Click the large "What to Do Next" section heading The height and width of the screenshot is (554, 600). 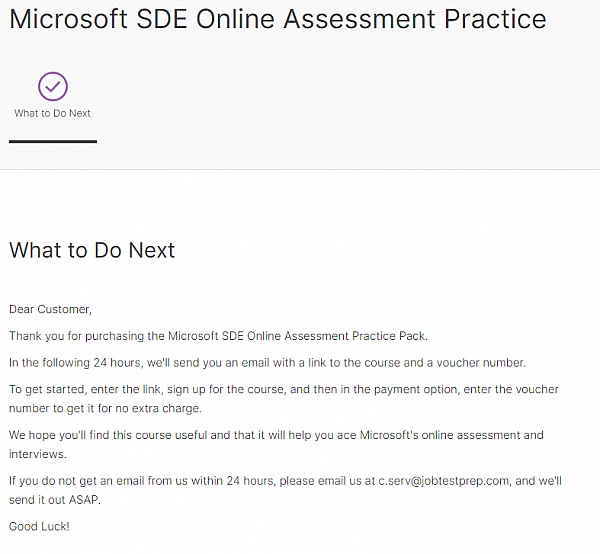click(92, 250)
